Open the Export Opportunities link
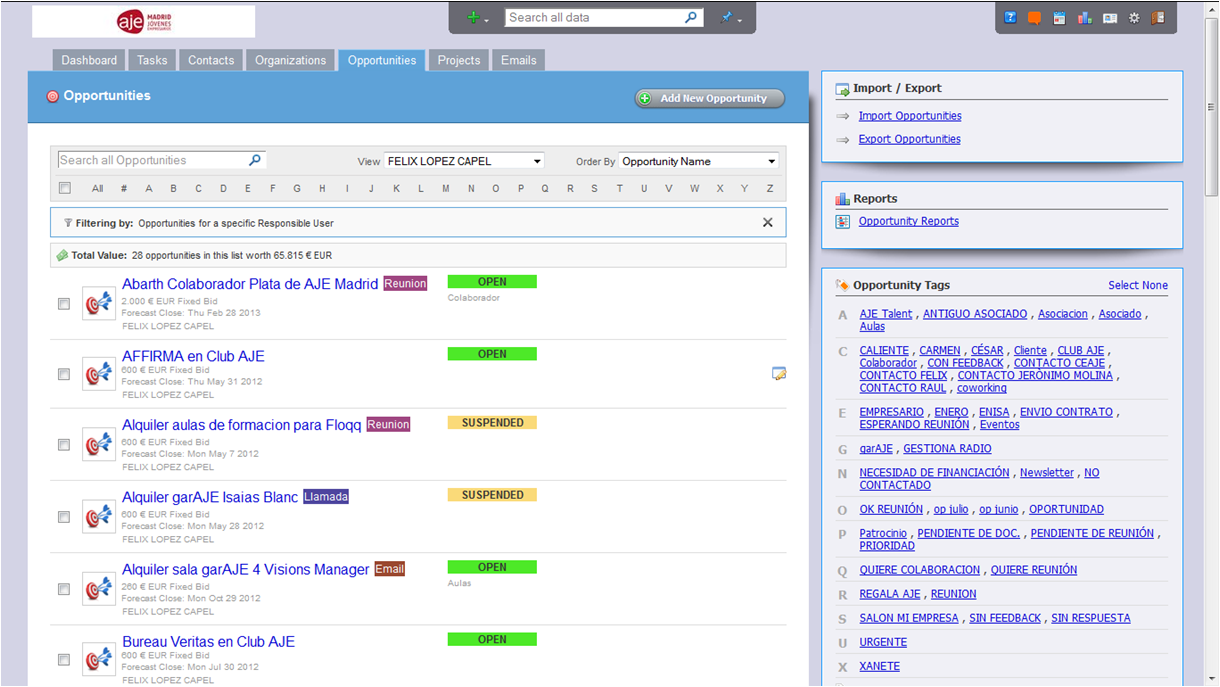 [x=909, y=139]
